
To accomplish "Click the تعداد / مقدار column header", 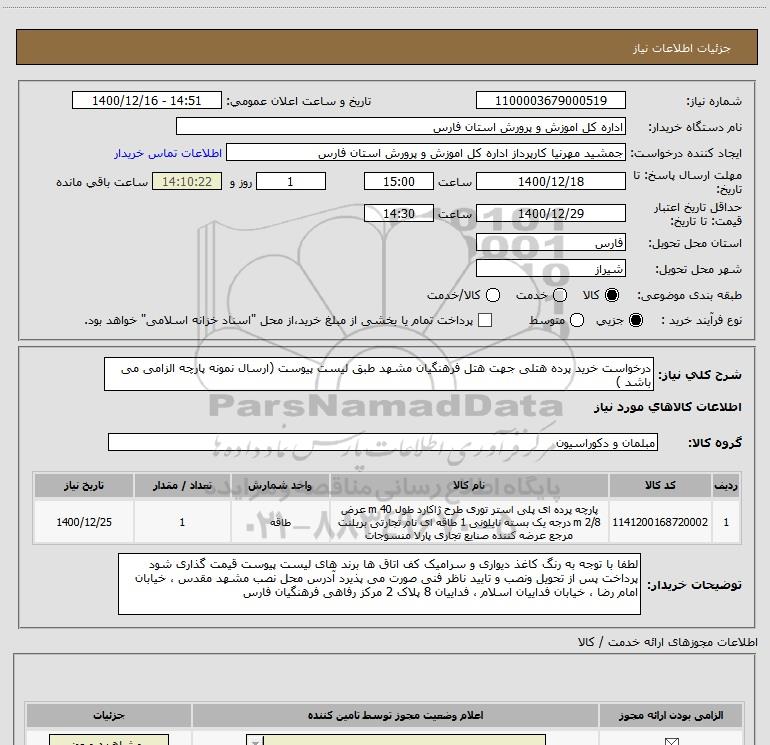I will coord(182,486).
